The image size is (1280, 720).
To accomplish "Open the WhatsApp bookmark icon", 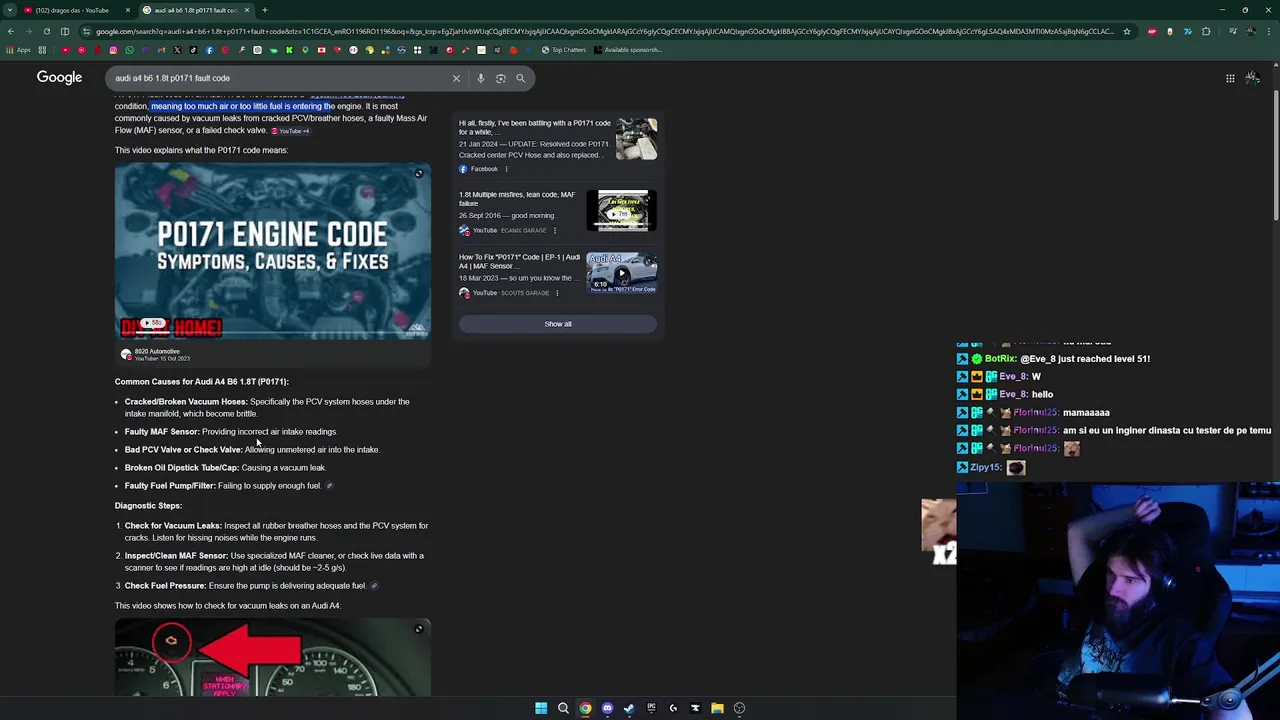I will (x=129, y=50).
